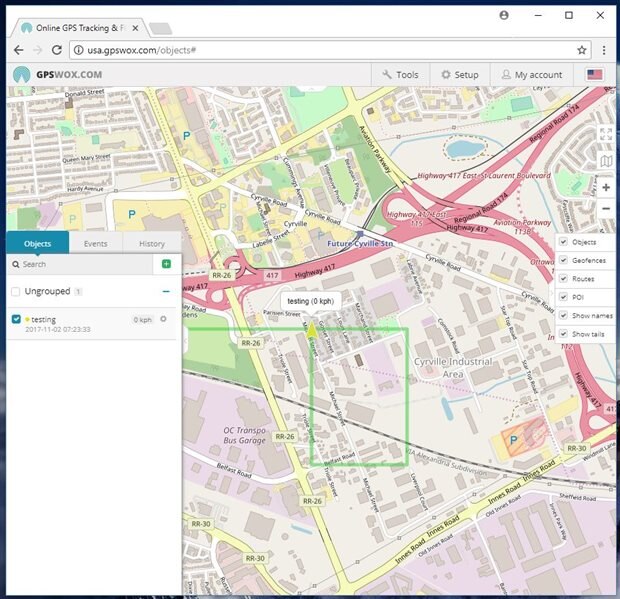Switch to the Events tab
The image size is (620, 599).
pyautogui.click(x=96, y=243)
